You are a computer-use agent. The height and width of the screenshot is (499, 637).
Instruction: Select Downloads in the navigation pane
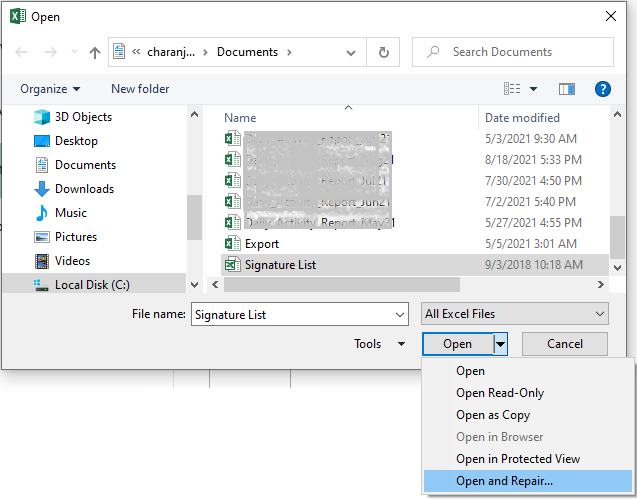(x=84, y=189)
